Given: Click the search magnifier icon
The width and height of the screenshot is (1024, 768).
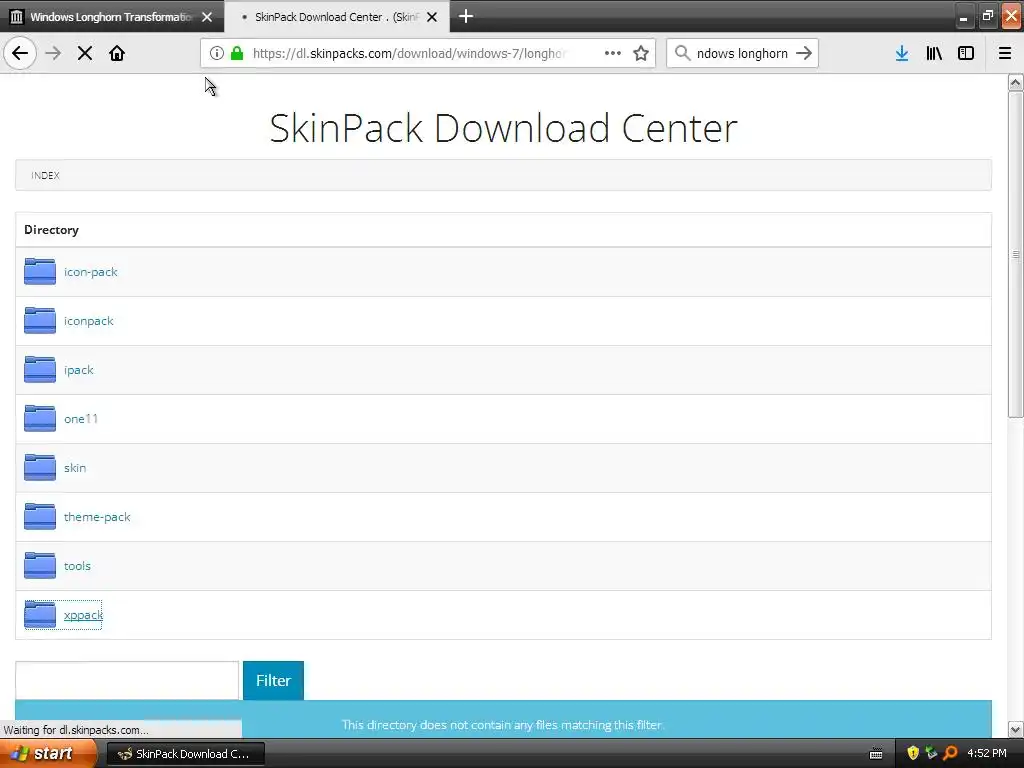Looking at the screenshot, I should coord(682,54).
